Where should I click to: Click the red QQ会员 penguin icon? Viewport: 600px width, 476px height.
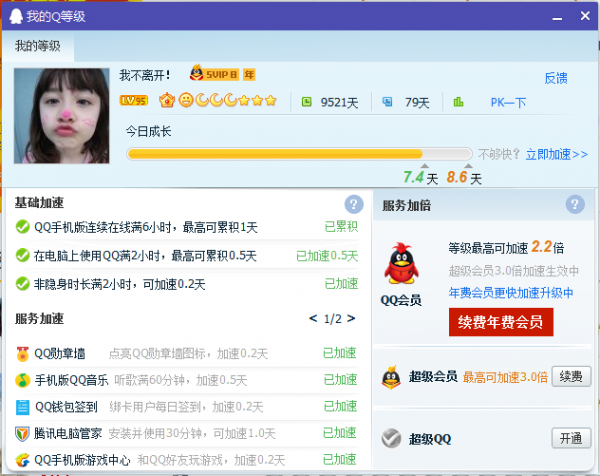401,263
